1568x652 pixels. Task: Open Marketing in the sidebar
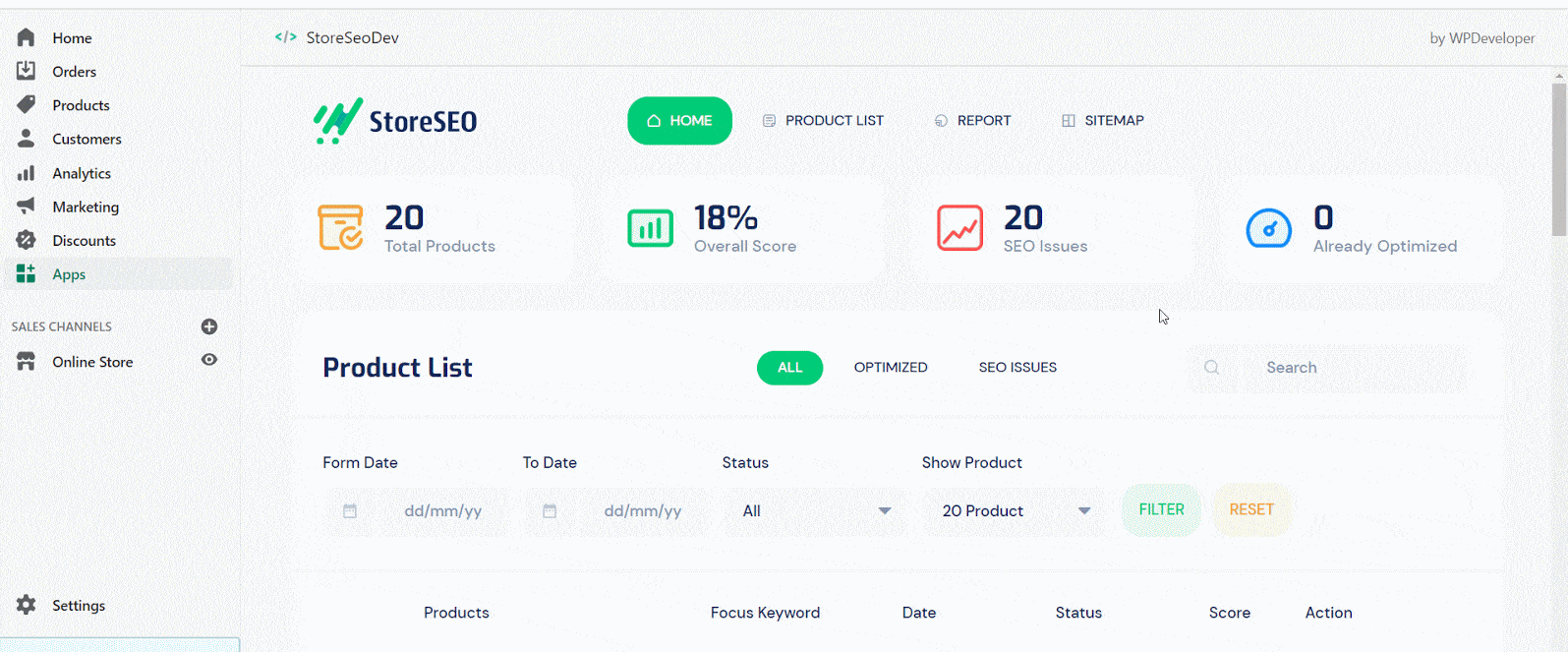[x=86, y=207]
